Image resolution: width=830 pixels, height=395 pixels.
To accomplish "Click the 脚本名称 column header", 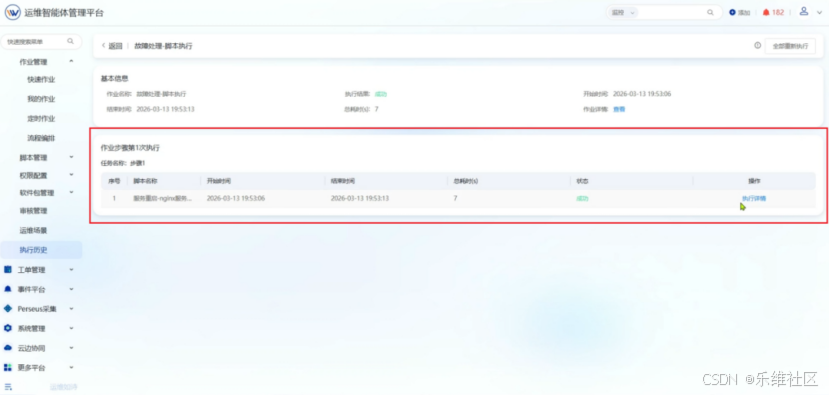I will point(145,181).
